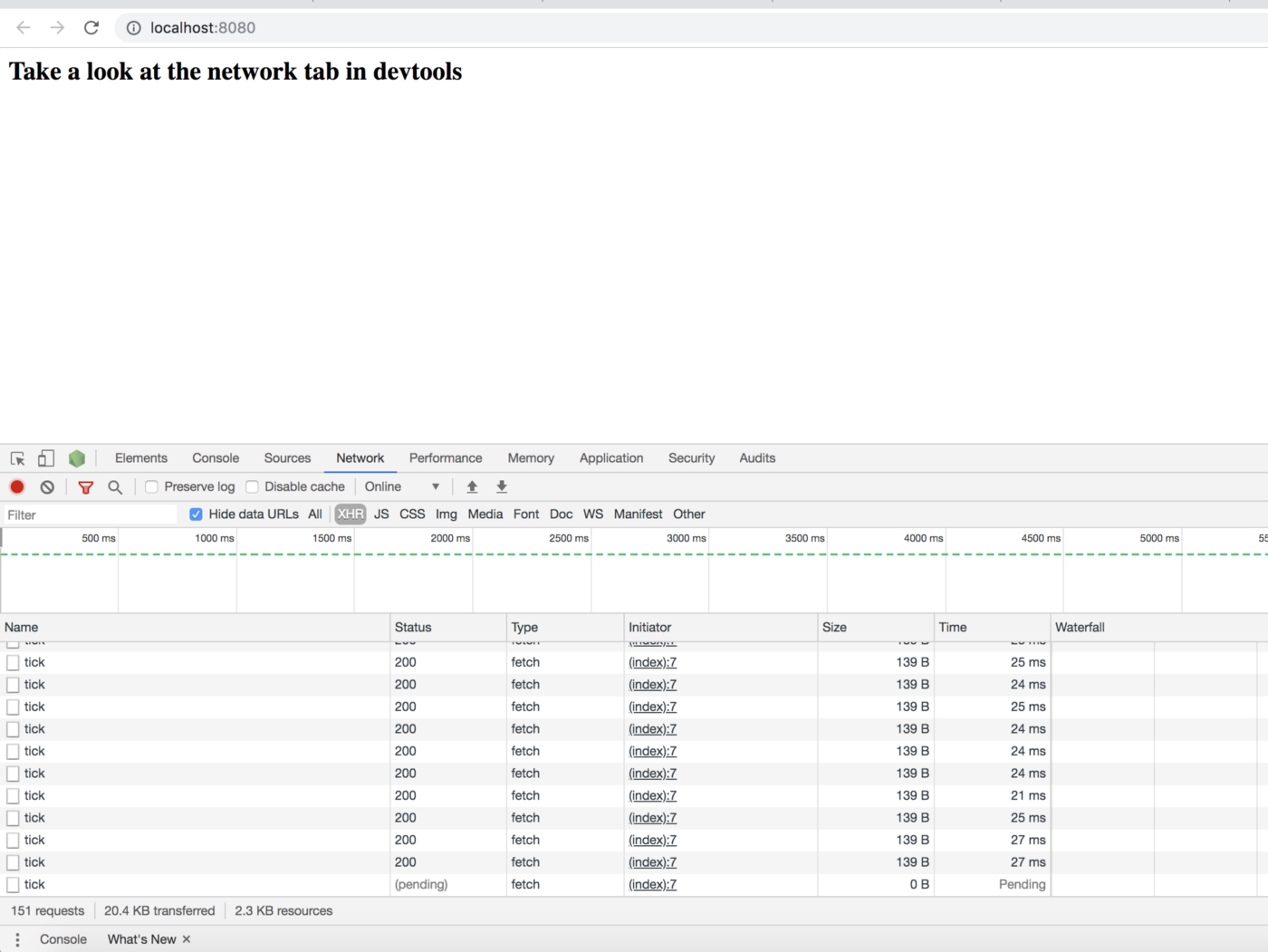Enable Disable cache checkbox

tap(253, 486)
